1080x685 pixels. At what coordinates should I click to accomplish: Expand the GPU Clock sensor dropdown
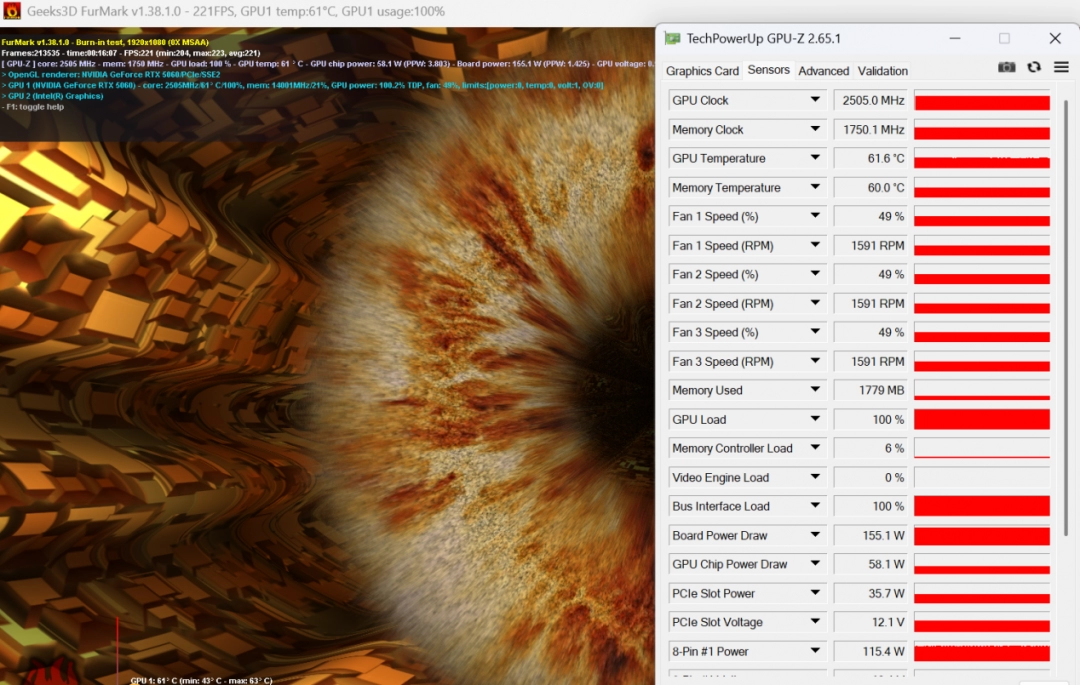click(815, 101)
